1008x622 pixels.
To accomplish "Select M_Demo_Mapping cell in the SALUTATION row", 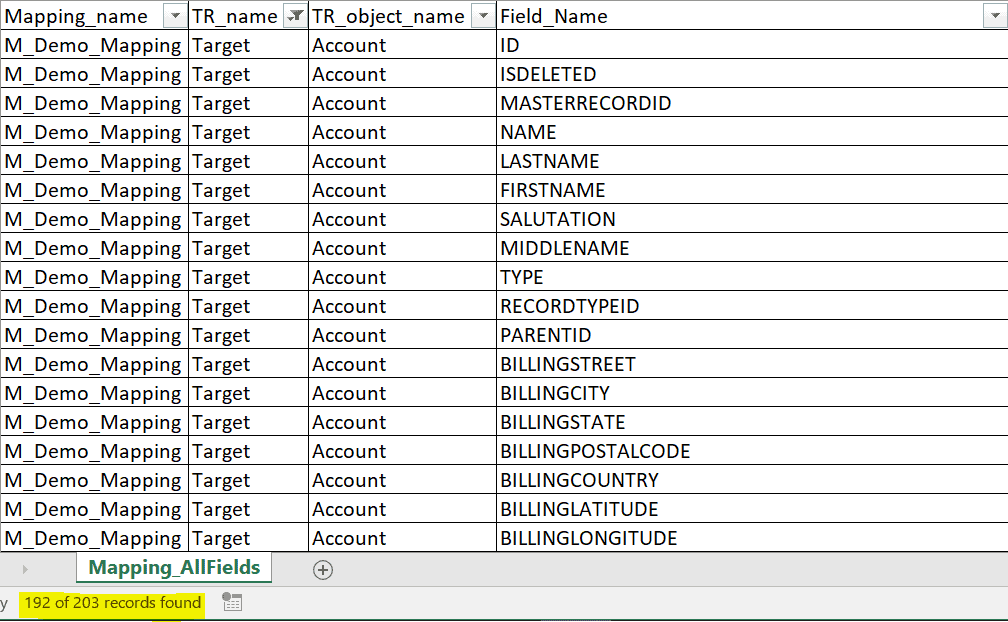I will click(94, 218).
